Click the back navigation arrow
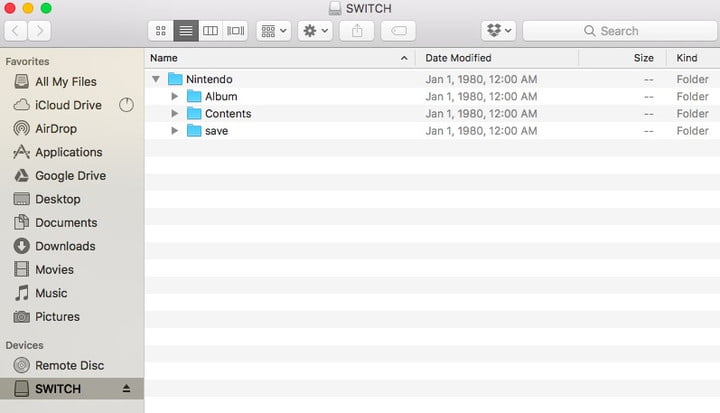Viewport: 720px width, 413px height. coord(17,31)
